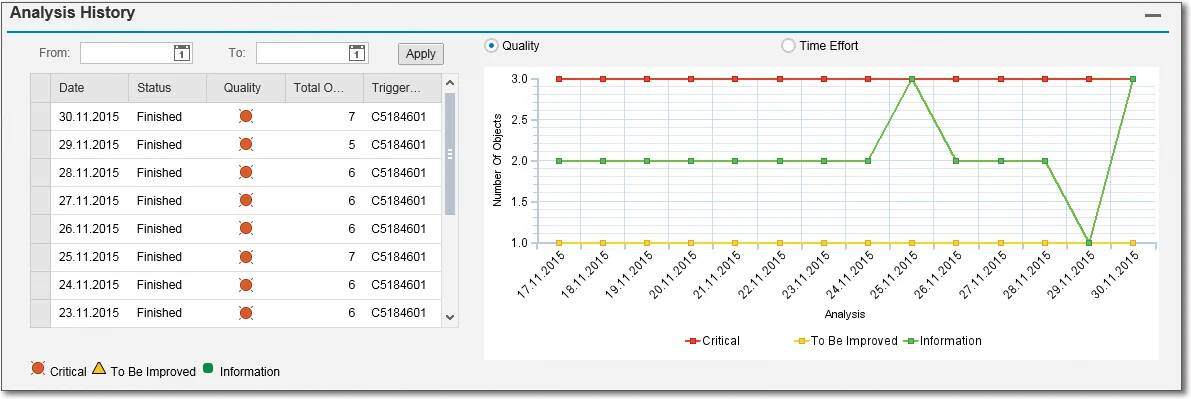Click into the To date field

point(302,53)
